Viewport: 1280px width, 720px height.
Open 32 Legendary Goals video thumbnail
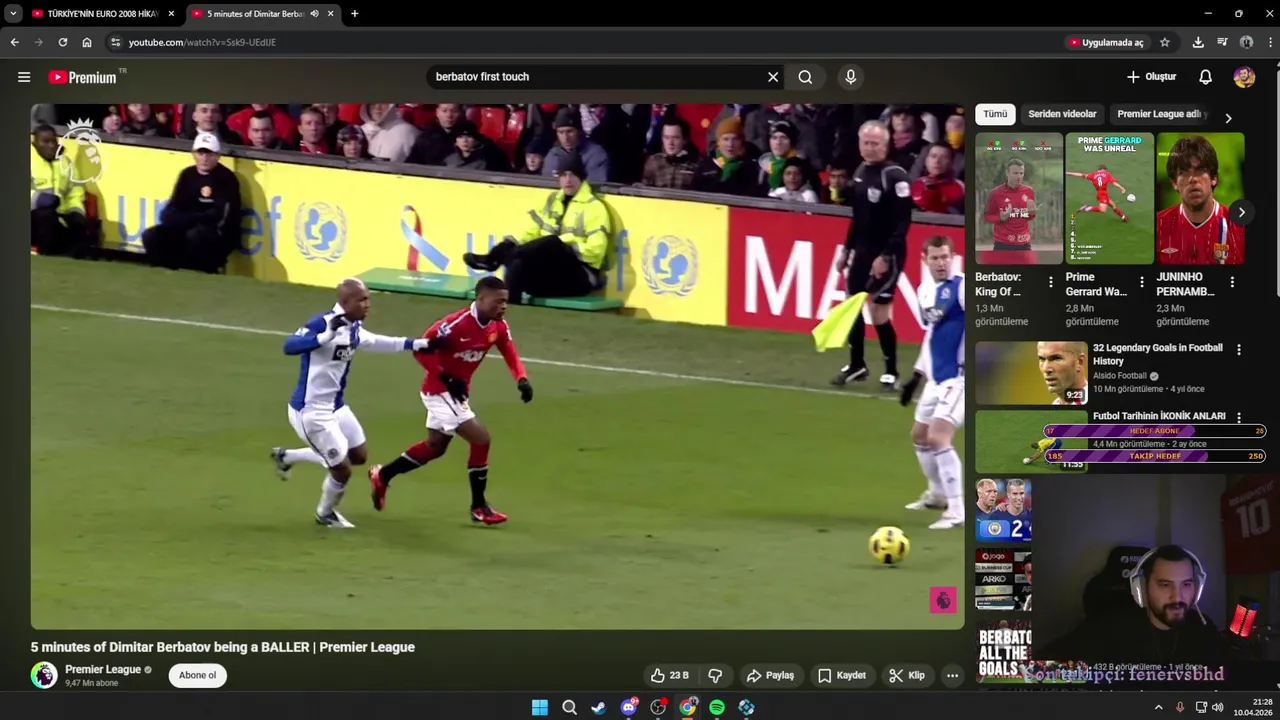point(1031,372)
